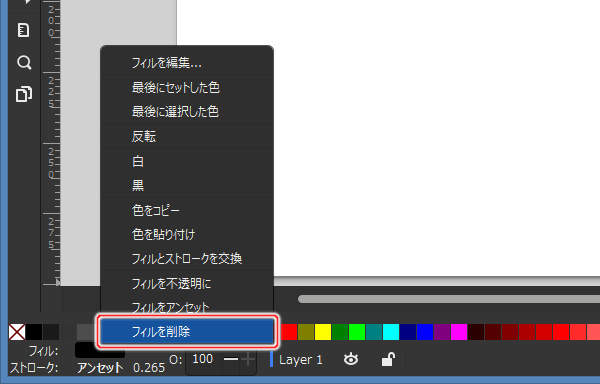Click the highlighted フィルを削除 entry
The height and width of the screenshot is (384, 600).
click(x=187, y=331)
